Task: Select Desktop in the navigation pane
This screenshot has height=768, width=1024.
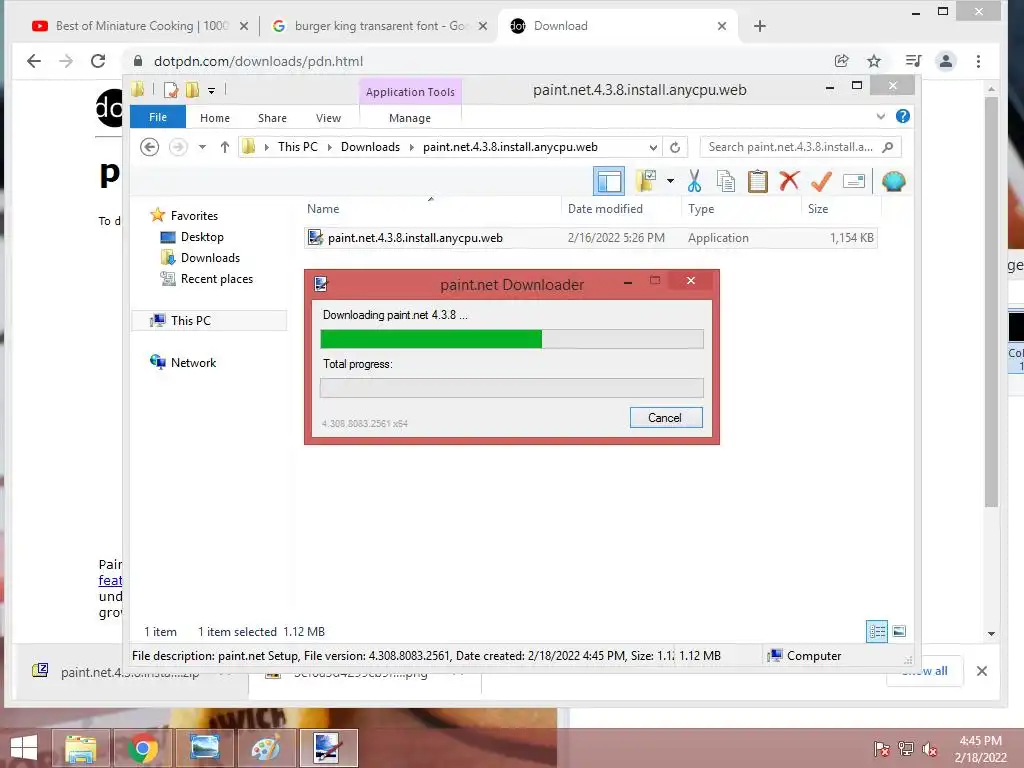Action: coord(202,237)
